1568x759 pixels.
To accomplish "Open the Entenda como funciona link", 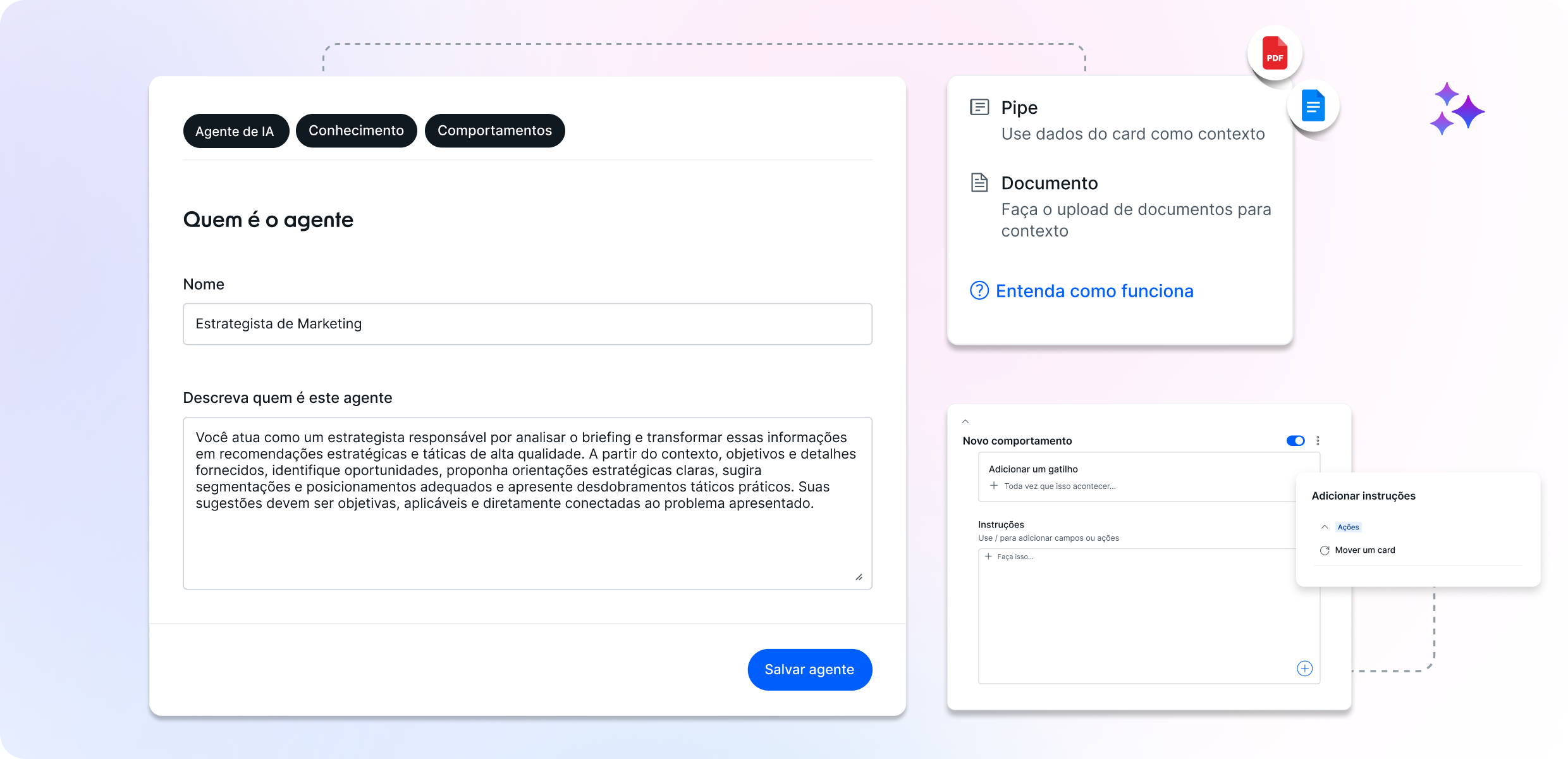I will click(x=1094, y=291).
